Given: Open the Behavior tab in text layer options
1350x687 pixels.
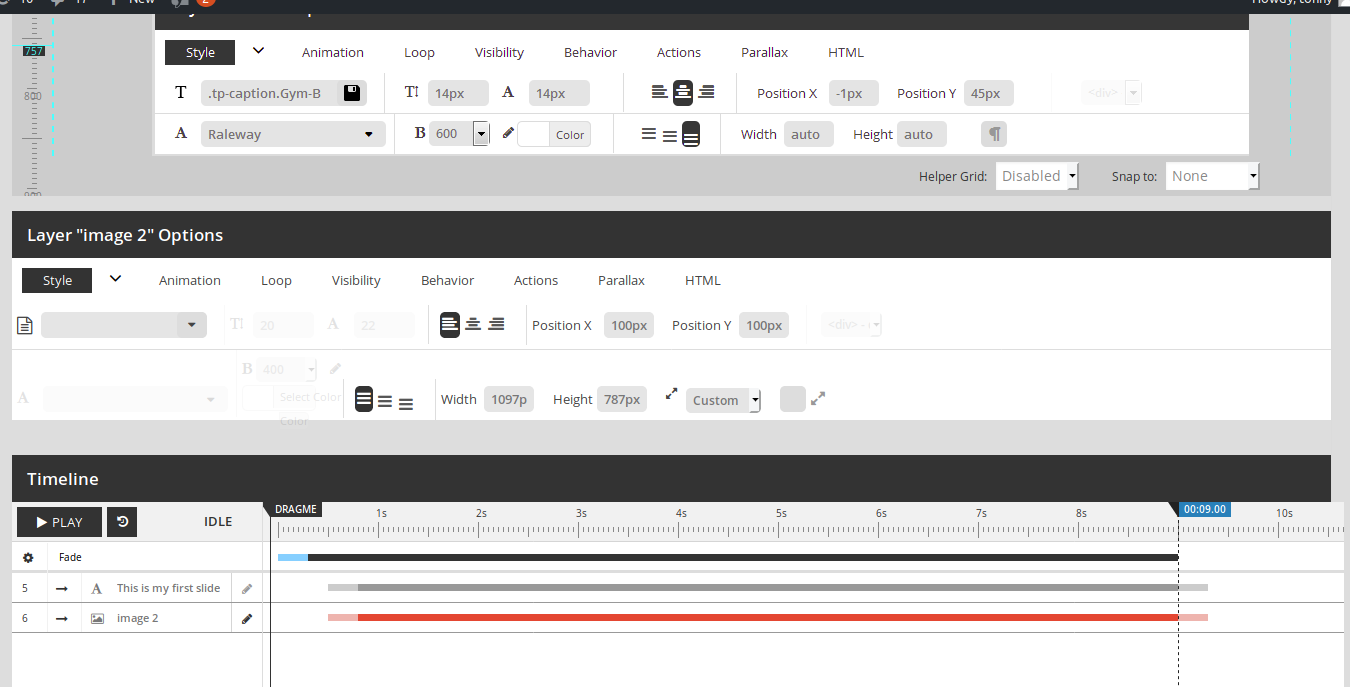Looking at the screenshot, I should 590,53.
